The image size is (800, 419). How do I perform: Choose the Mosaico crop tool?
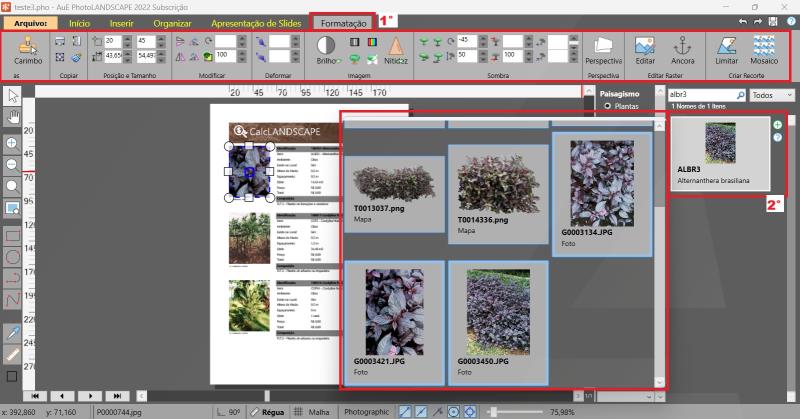(764, 51)
